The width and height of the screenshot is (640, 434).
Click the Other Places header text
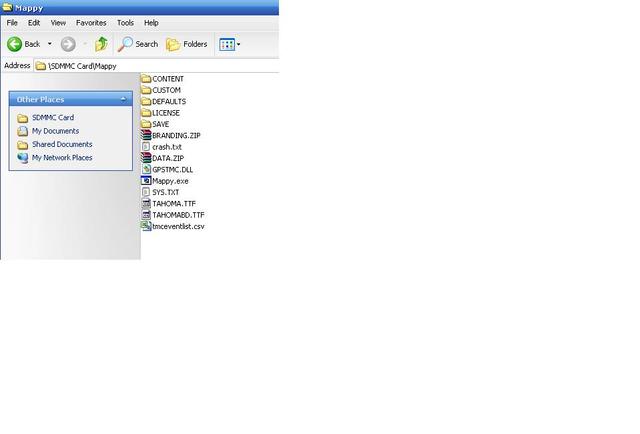tap(40, 100)
